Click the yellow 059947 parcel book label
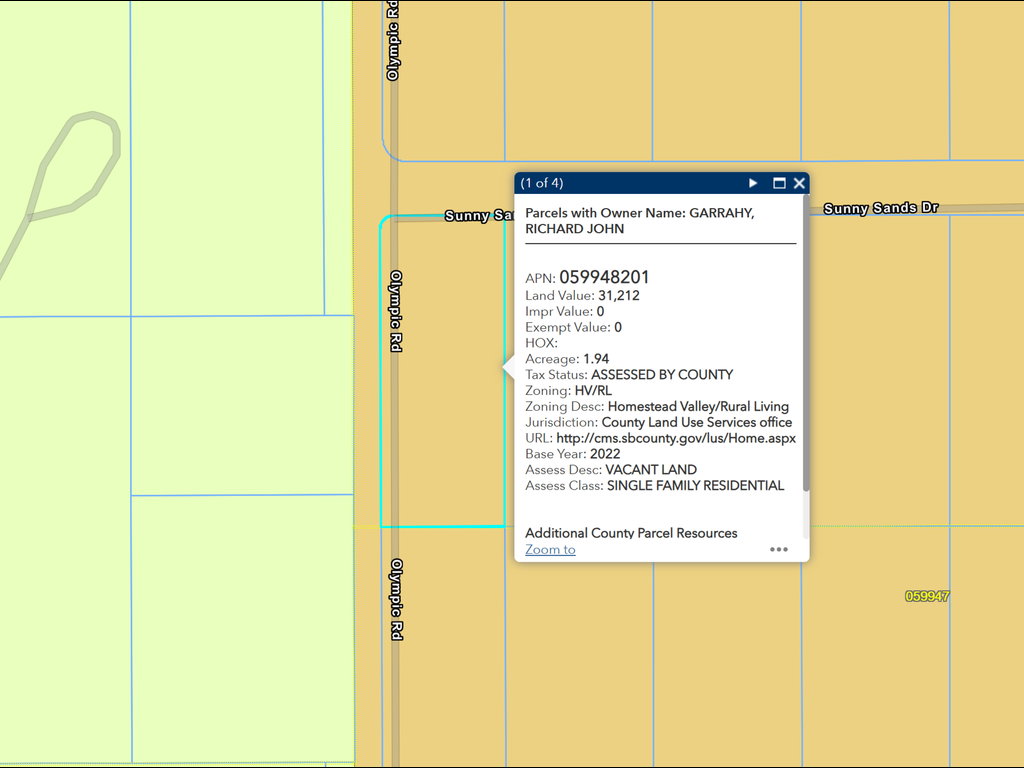 point(926,596)
